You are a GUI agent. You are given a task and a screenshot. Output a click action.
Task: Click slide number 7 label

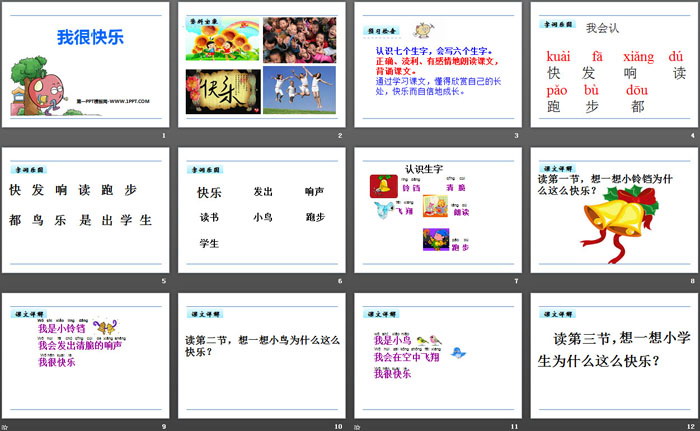[517, 281]
